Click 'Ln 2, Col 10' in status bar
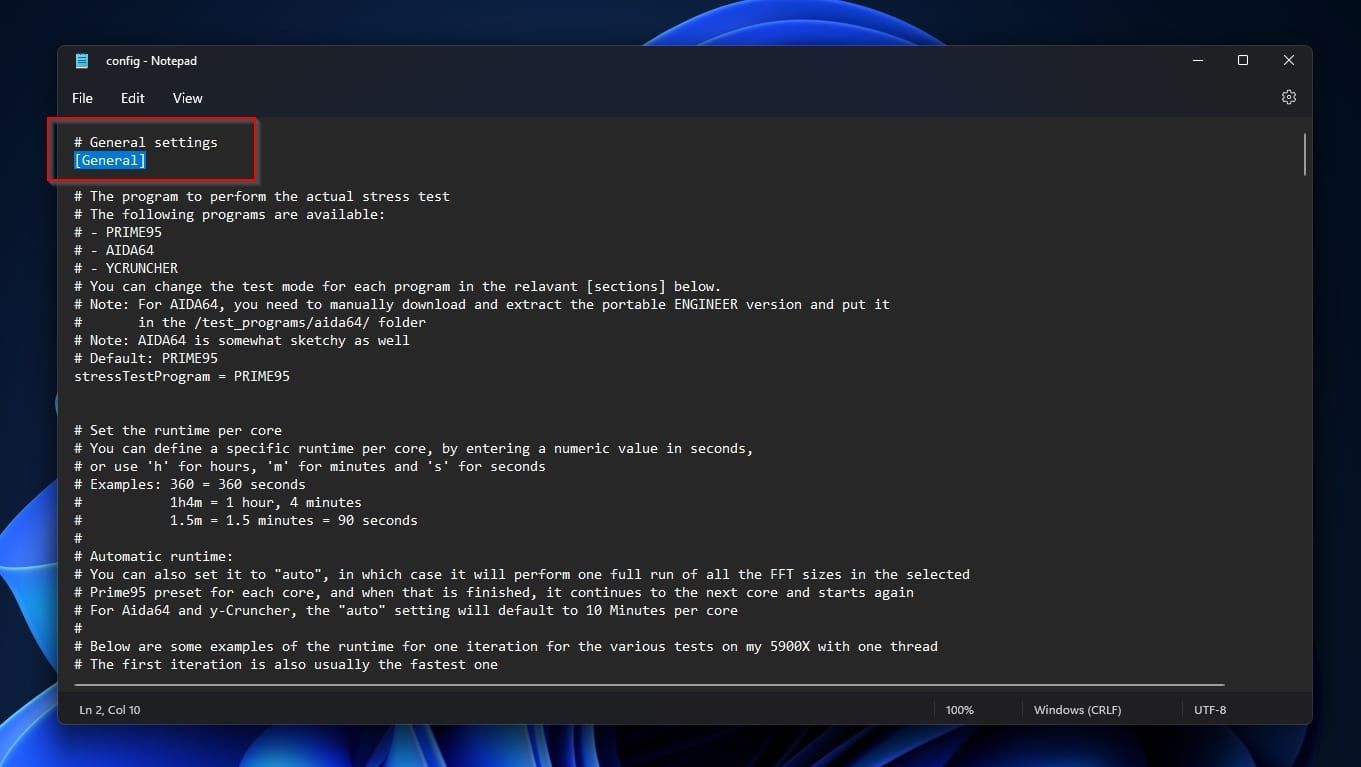Screen dimensions: 1361x767 (x=110, y=710)
